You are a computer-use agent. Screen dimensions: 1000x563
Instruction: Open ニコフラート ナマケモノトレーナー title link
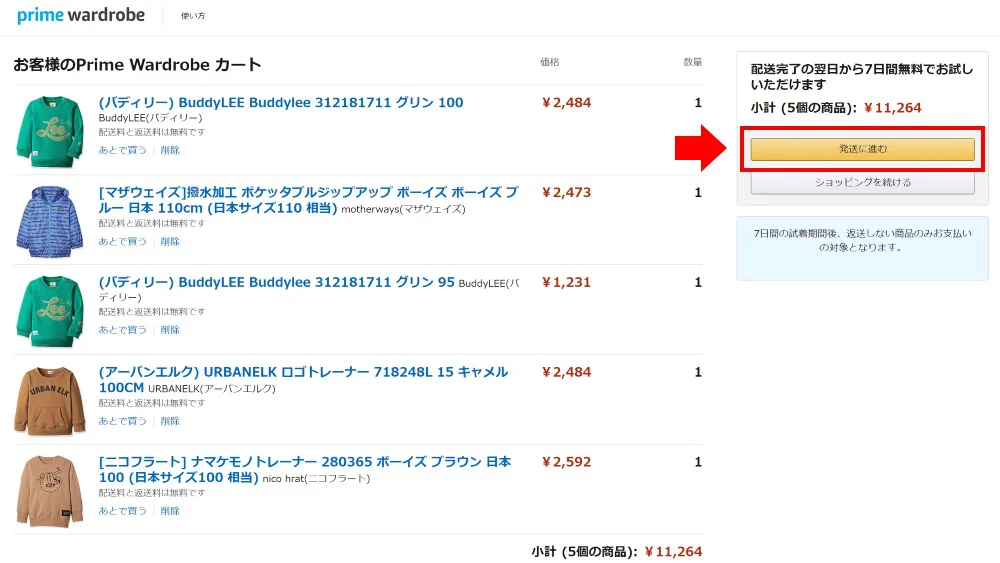point(304,462)
